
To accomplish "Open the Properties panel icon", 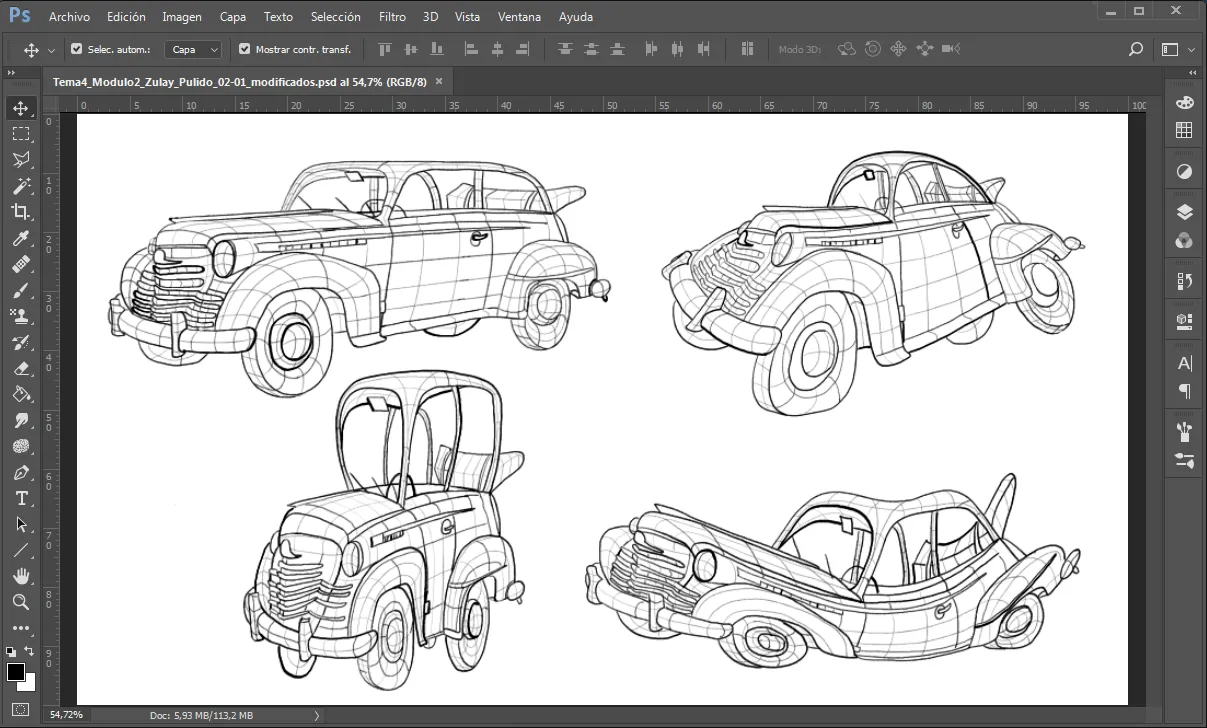I will tap(1184, 322).
